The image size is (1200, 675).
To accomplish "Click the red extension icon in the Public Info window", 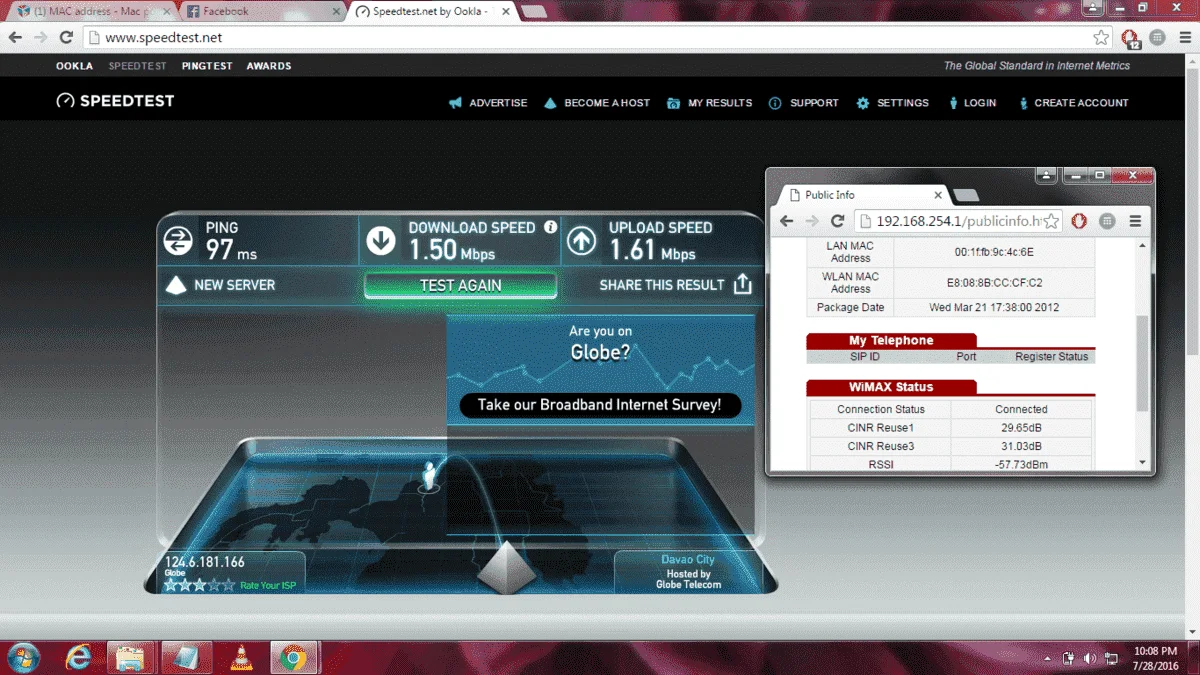I will (x=1079, y=221).
